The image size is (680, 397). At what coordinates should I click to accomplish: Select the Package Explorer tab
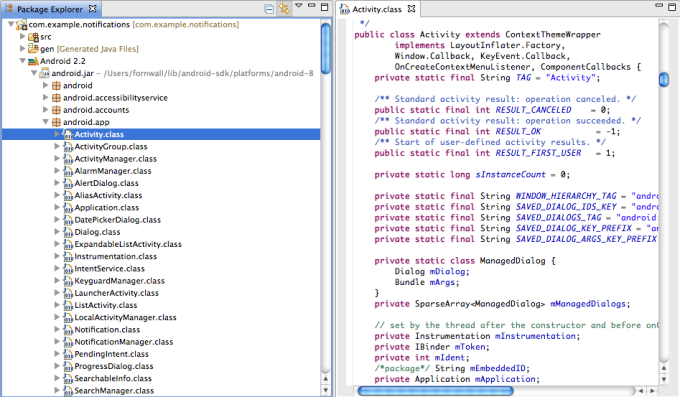coord(50,9)
